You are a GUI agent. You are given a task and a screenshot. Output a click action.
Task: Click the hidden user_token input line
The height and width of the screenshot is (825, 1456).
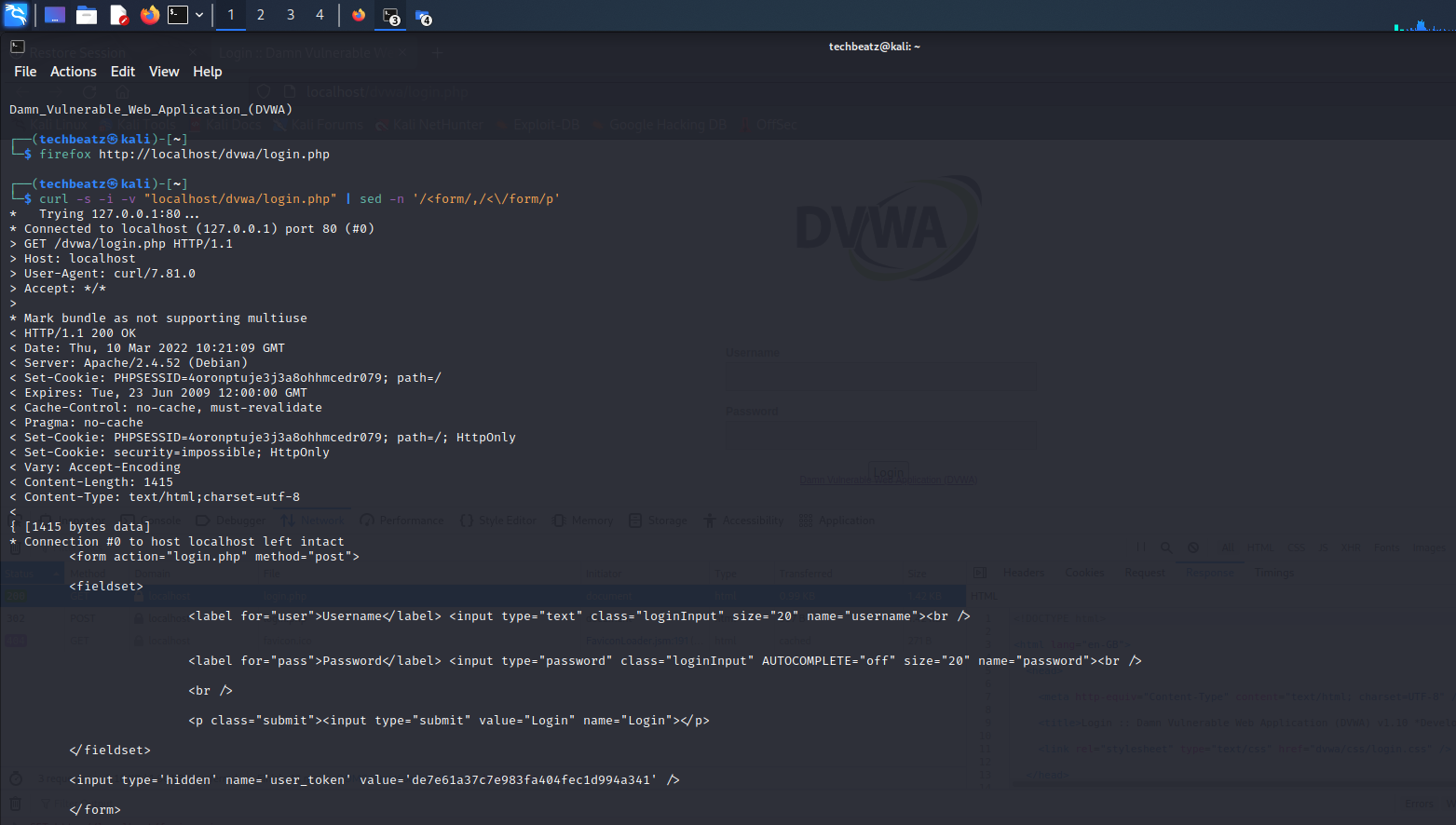pos(374,780)
